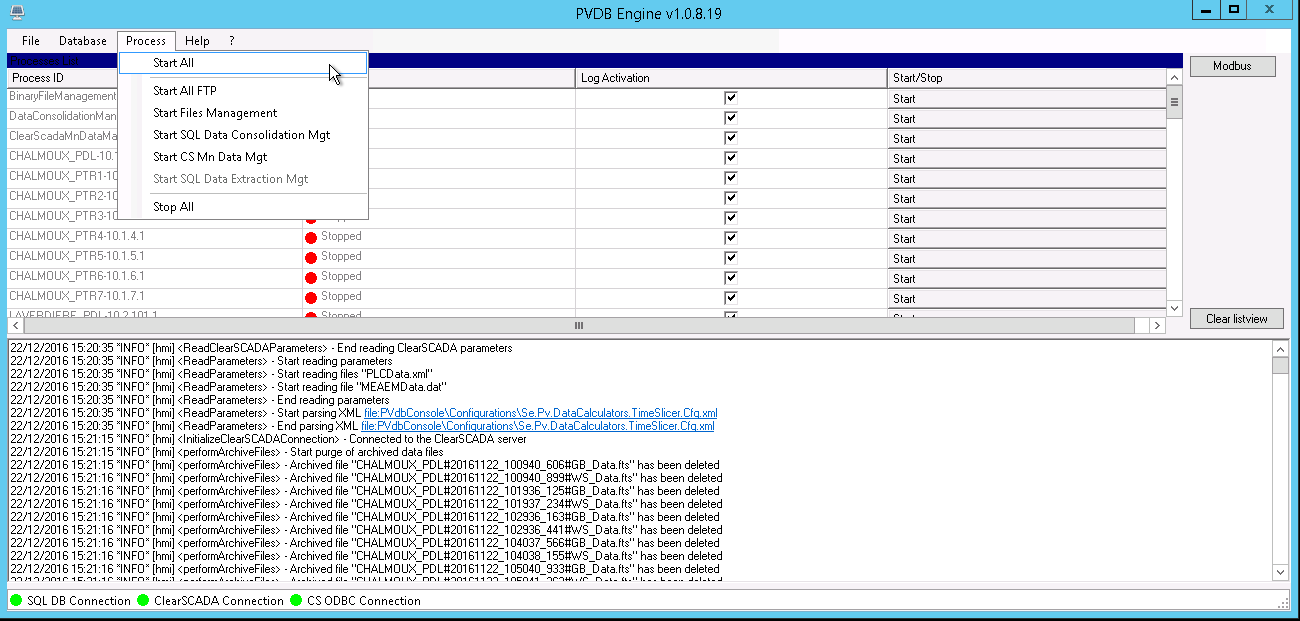Click the red Stopped icon for CHALMOUX_PTR4
This screenshot has width=1300, height=621.
pyautogui.click(x=311, y=237)
